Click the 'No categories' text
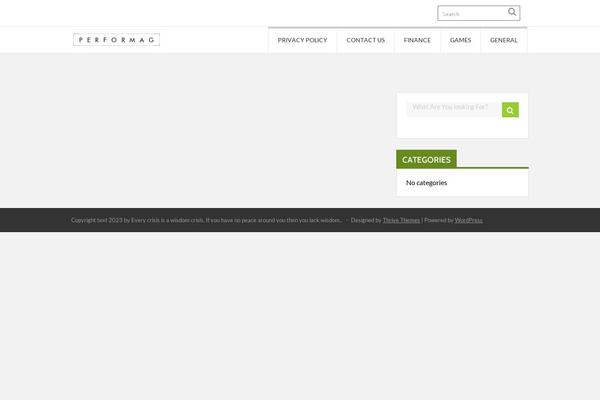 click(x=426, y=183)
